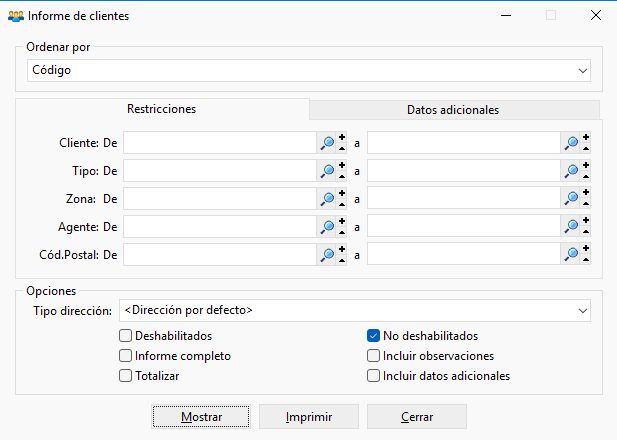617x440 pixels.
Task: Open search lens for Cliente 'De' field
Action: [327, 143]
